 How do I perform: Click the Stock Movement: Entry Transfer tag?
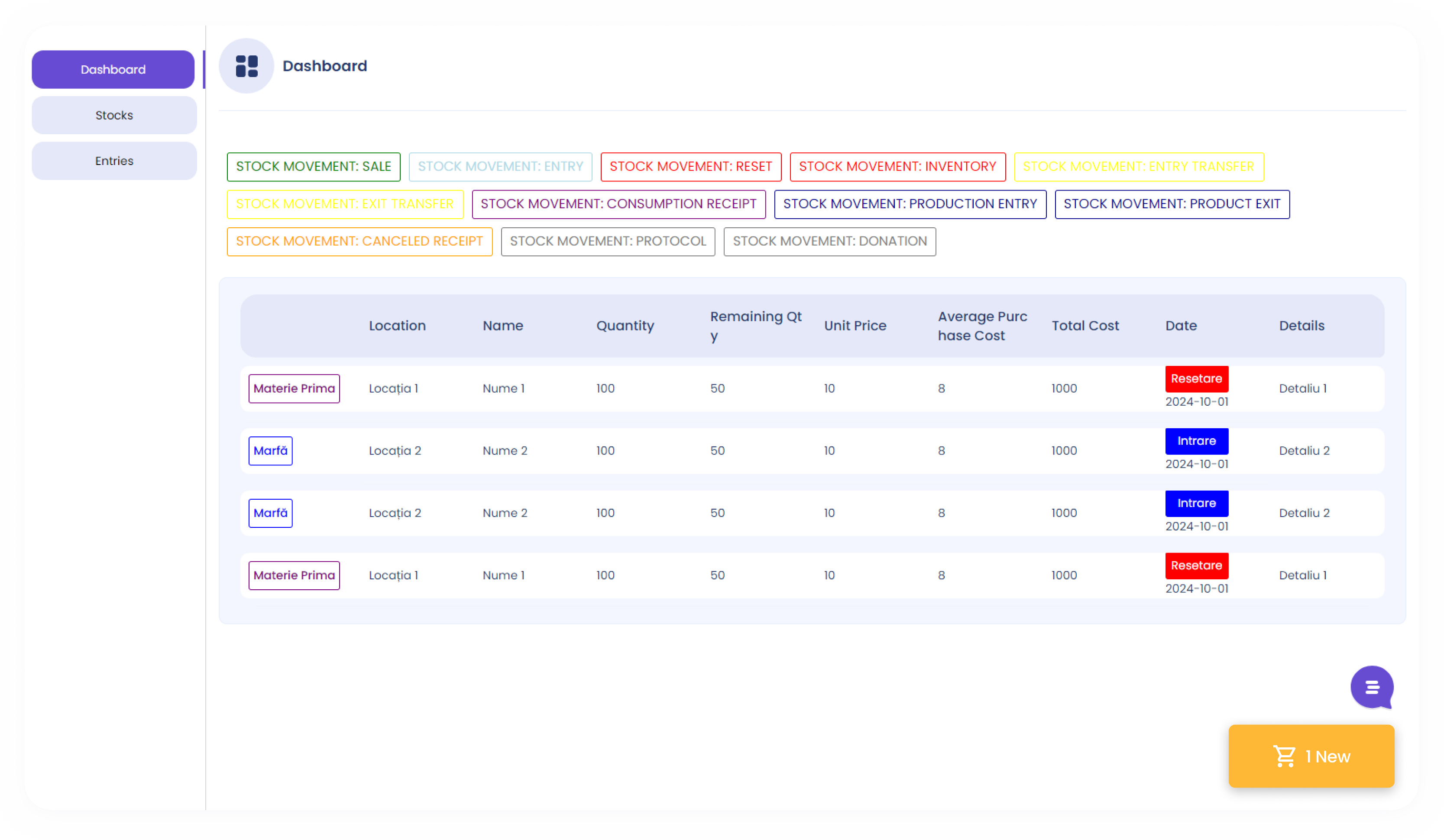[1138, 167]
